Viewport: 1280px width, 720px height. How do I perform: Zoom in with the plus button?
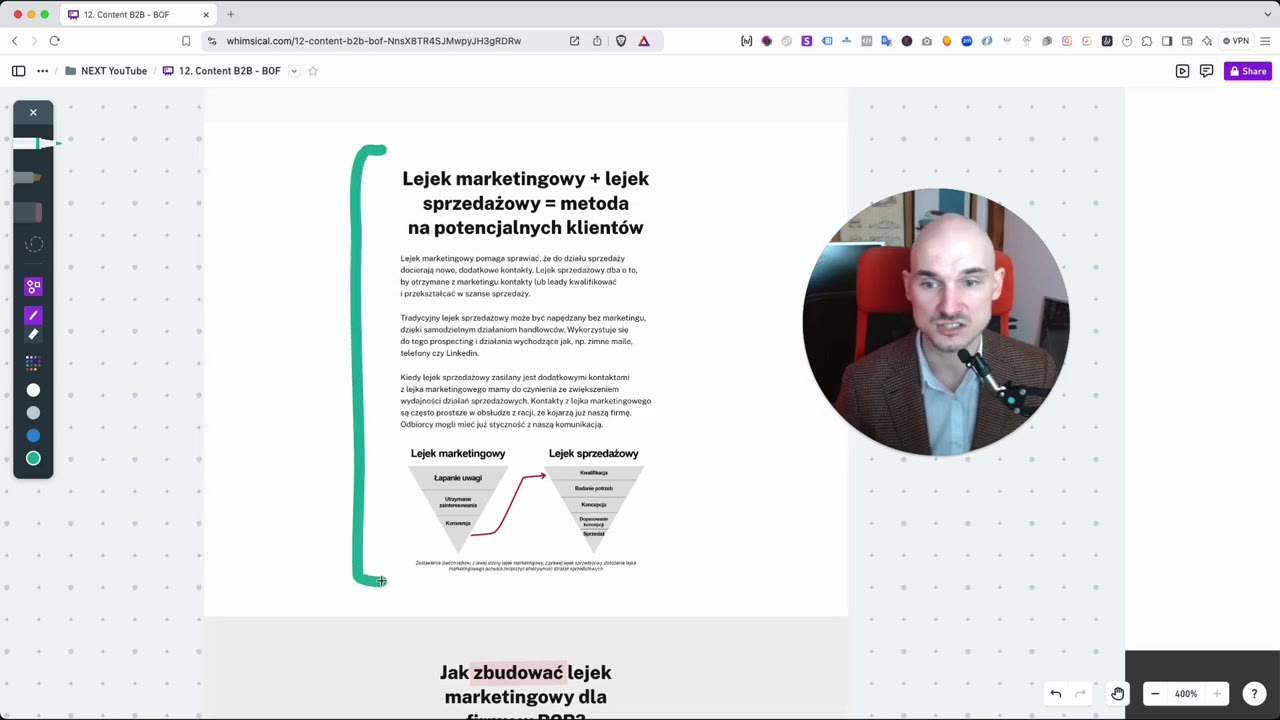click(x=1217, y=694)
